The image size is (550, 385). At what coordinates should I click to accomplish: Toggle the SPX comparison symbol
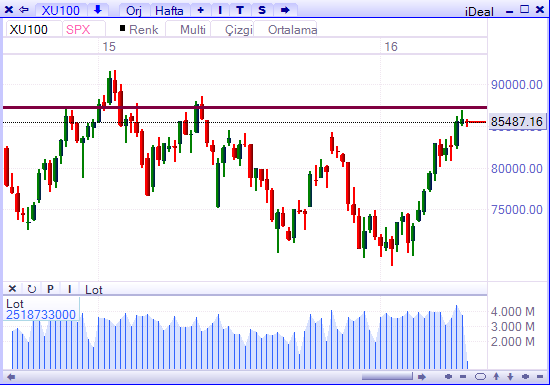tap(79, 29)
